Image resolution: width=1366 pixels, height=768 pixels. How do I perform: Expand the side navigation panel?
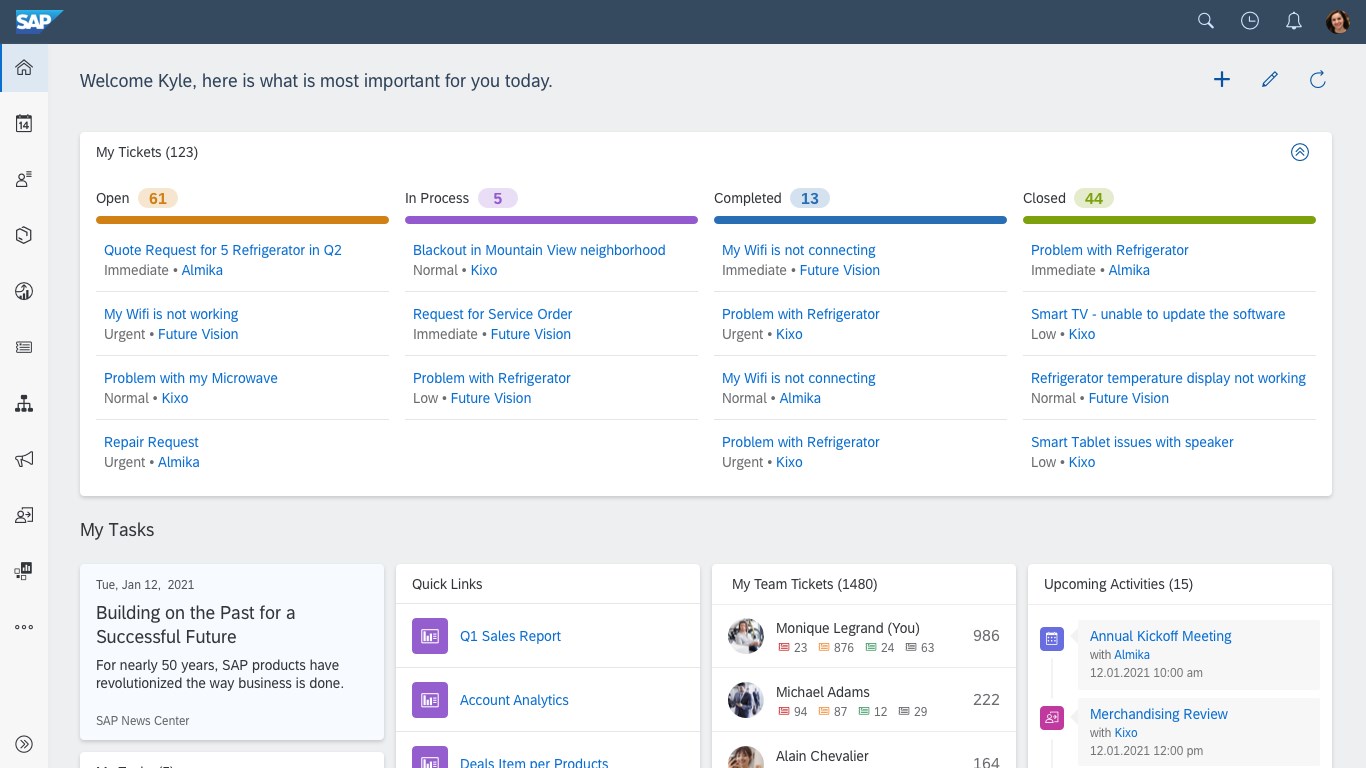pos(24,744)
